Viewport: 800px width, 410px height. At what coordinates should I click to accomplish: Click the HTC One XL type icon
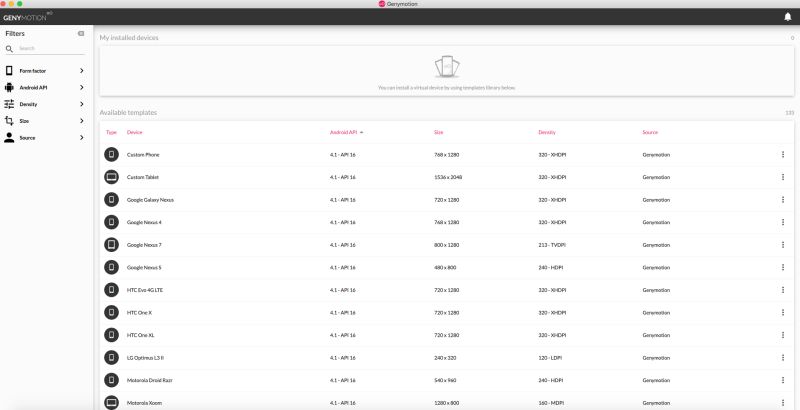(x=111, y=335)
